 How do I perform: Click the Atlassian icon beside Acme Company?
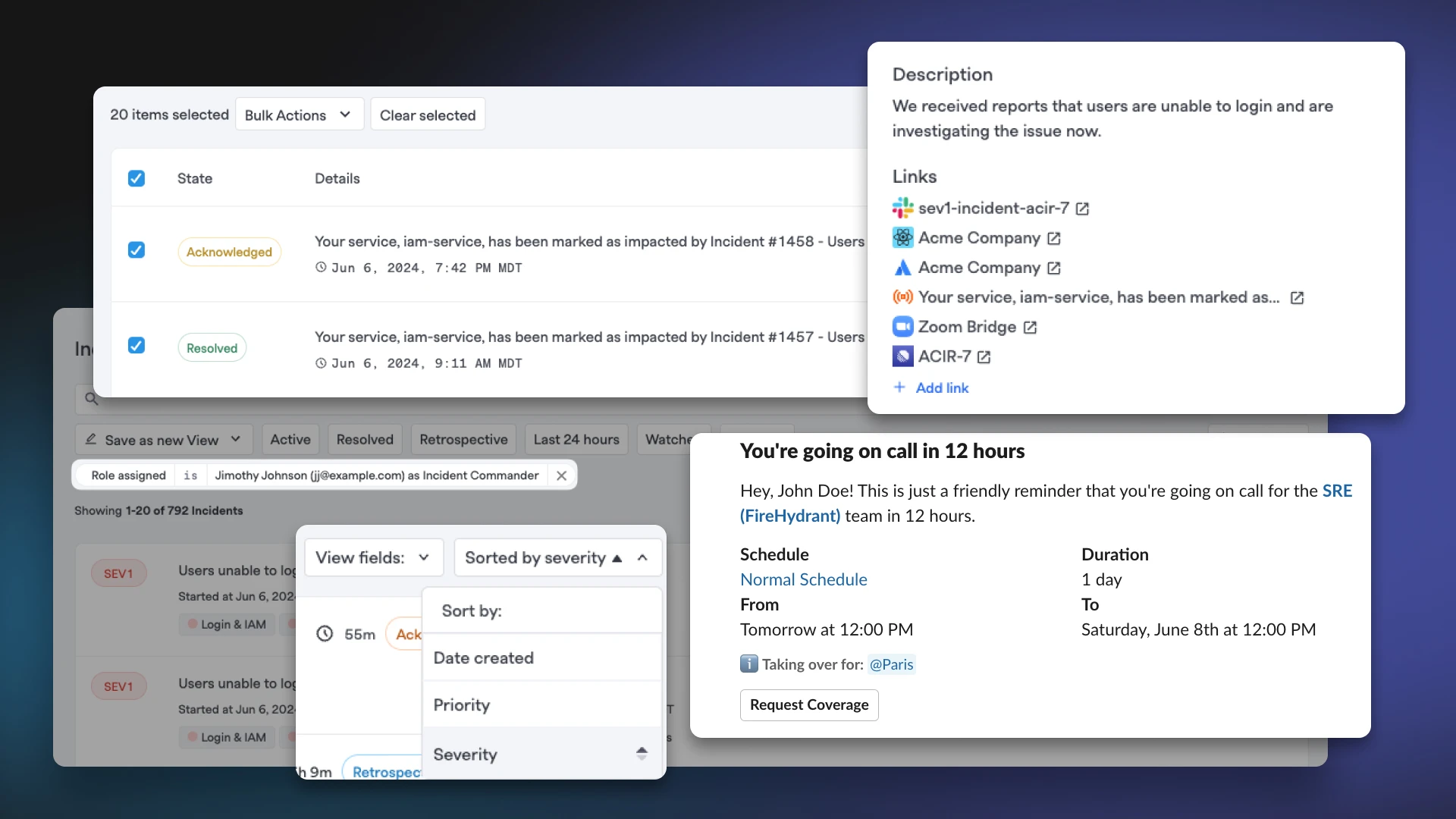[902, 268]
